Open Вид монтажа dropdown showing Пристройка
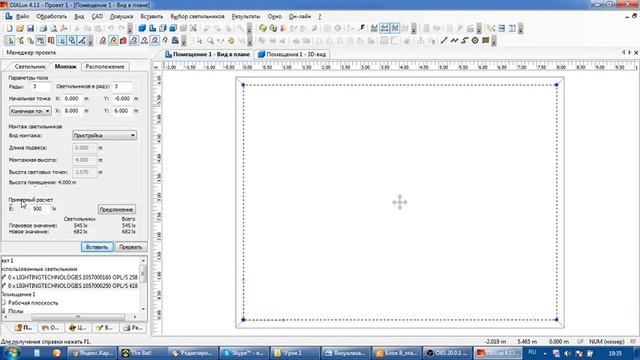 click(104, 136)
